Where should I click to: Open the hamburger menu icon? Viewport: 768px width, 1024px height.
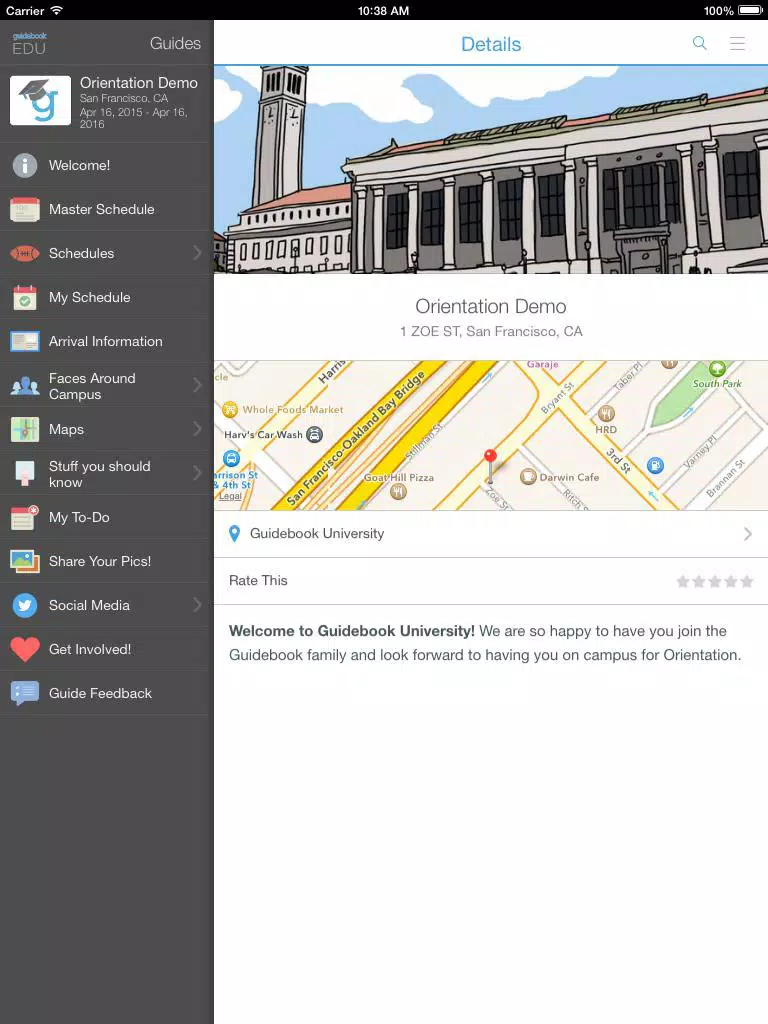(x=737, y=43)
